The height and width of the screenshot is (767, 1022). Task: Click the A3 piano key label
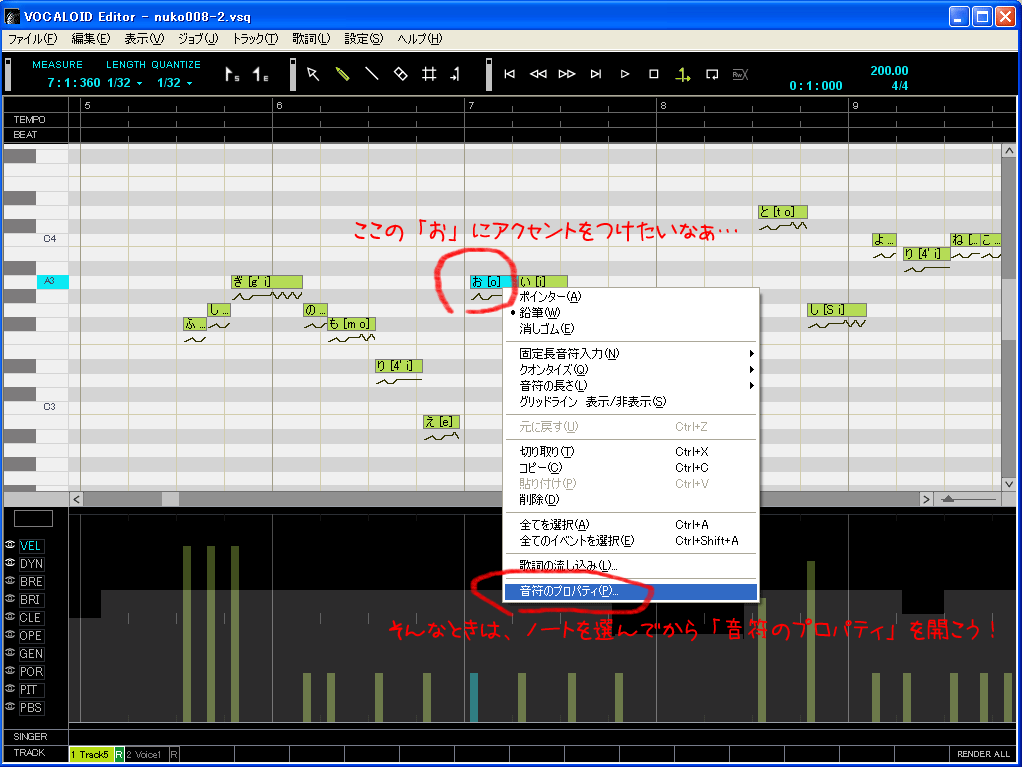pyautogui.click(x=52, y=282)
